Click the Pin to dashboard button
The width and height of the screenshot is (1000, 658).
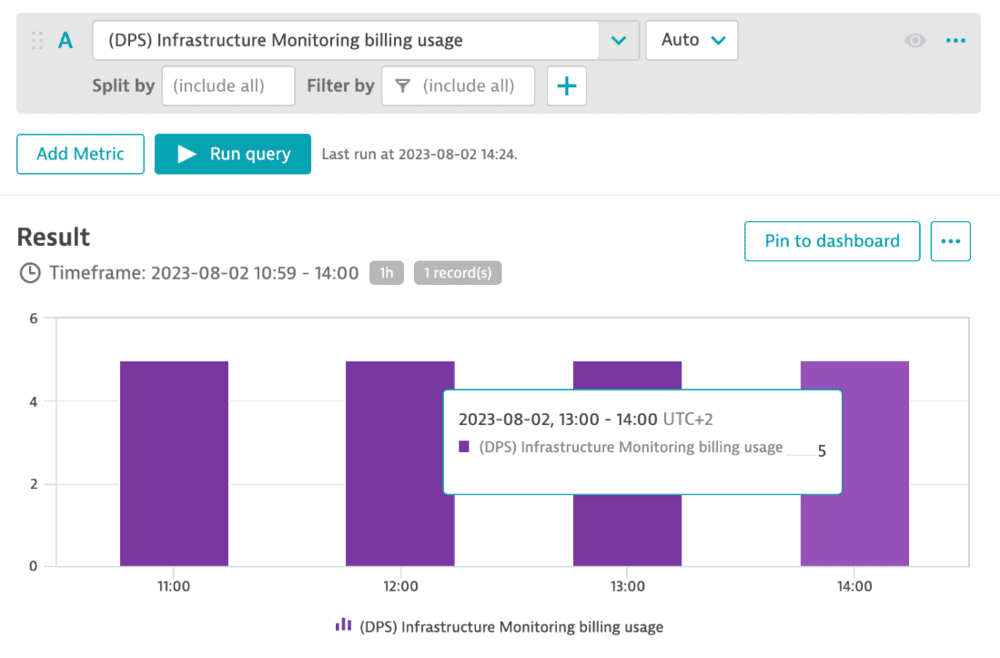coord(832,241)
